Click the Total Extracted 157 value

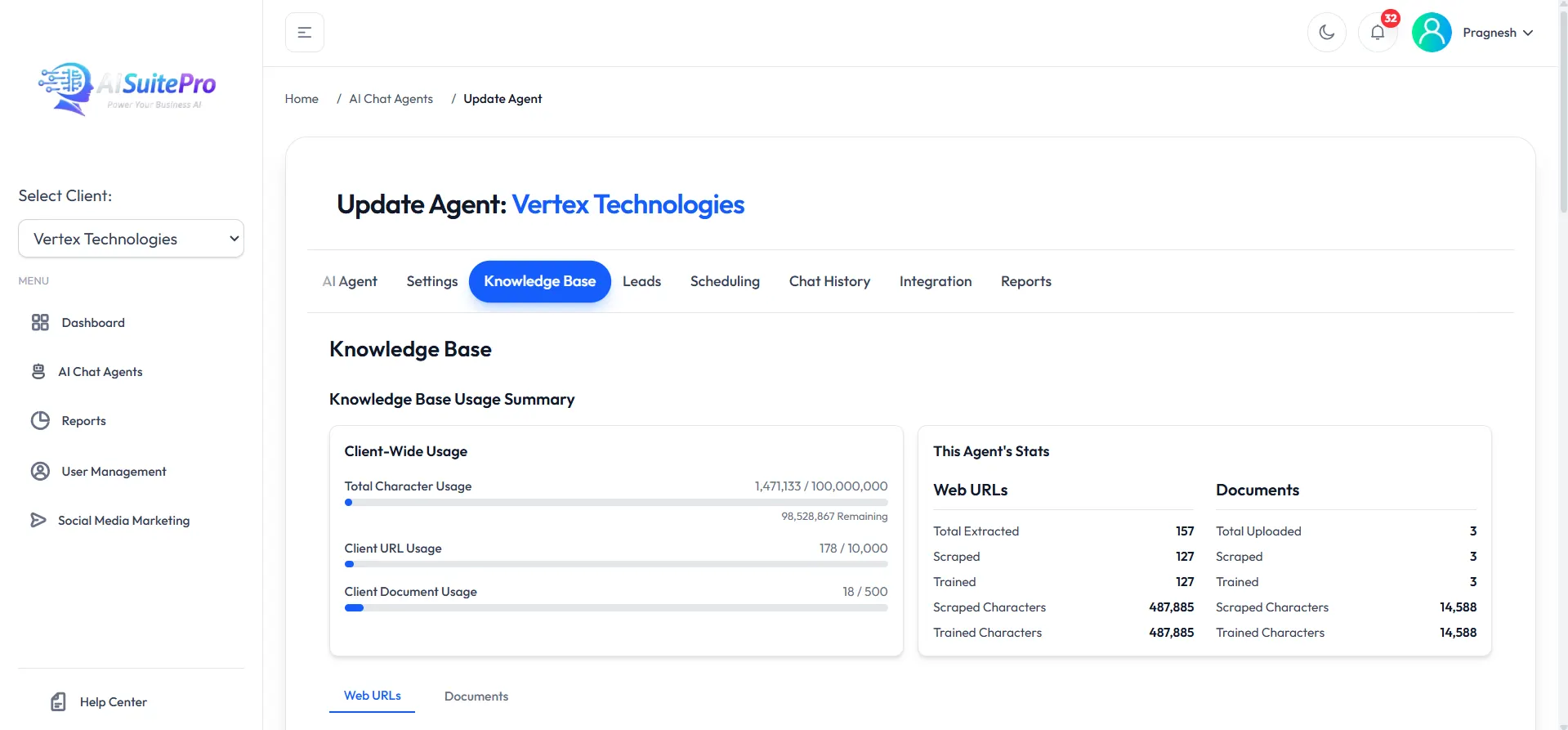1185,531
